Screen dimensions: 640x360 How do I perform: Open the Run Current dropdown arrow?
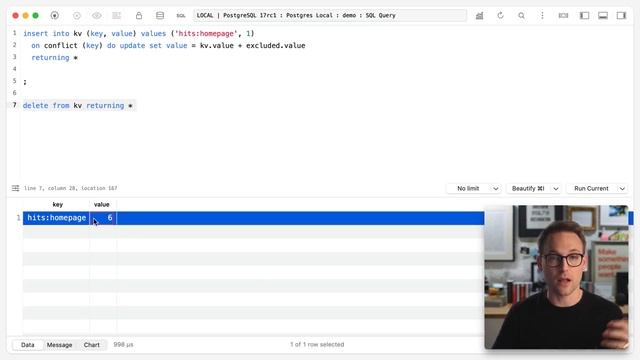622,189
